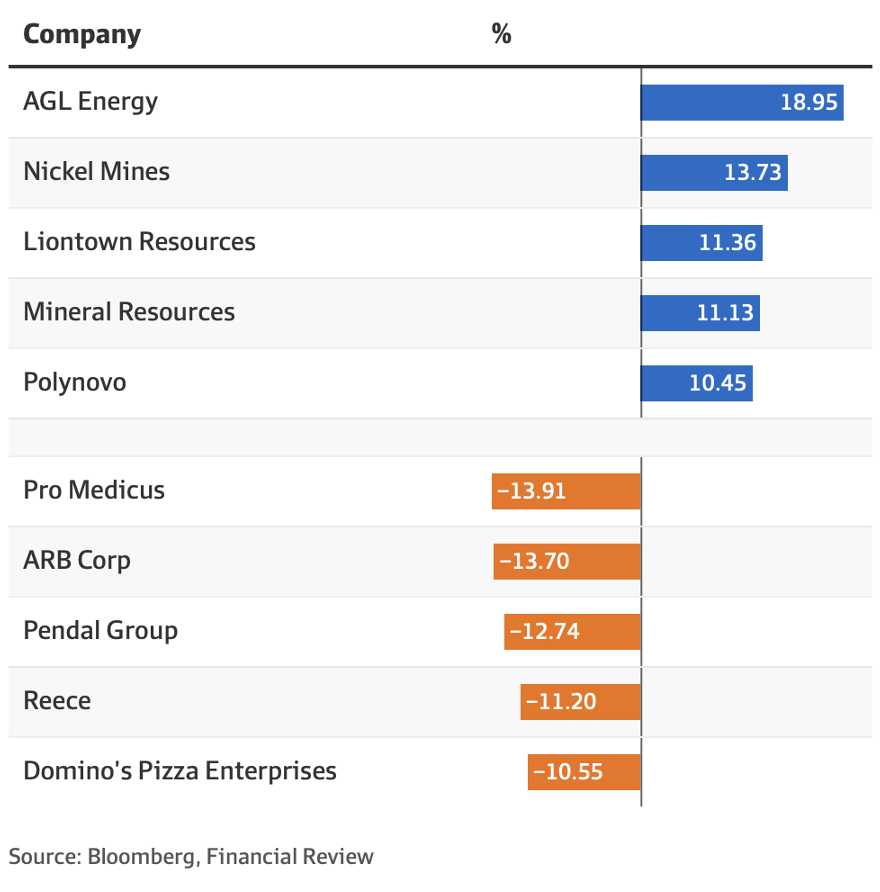Click the Pro Medicus −13.91 orange bar
The width and height of the screenshot is (880, 892).
click(x=566, y=491)
